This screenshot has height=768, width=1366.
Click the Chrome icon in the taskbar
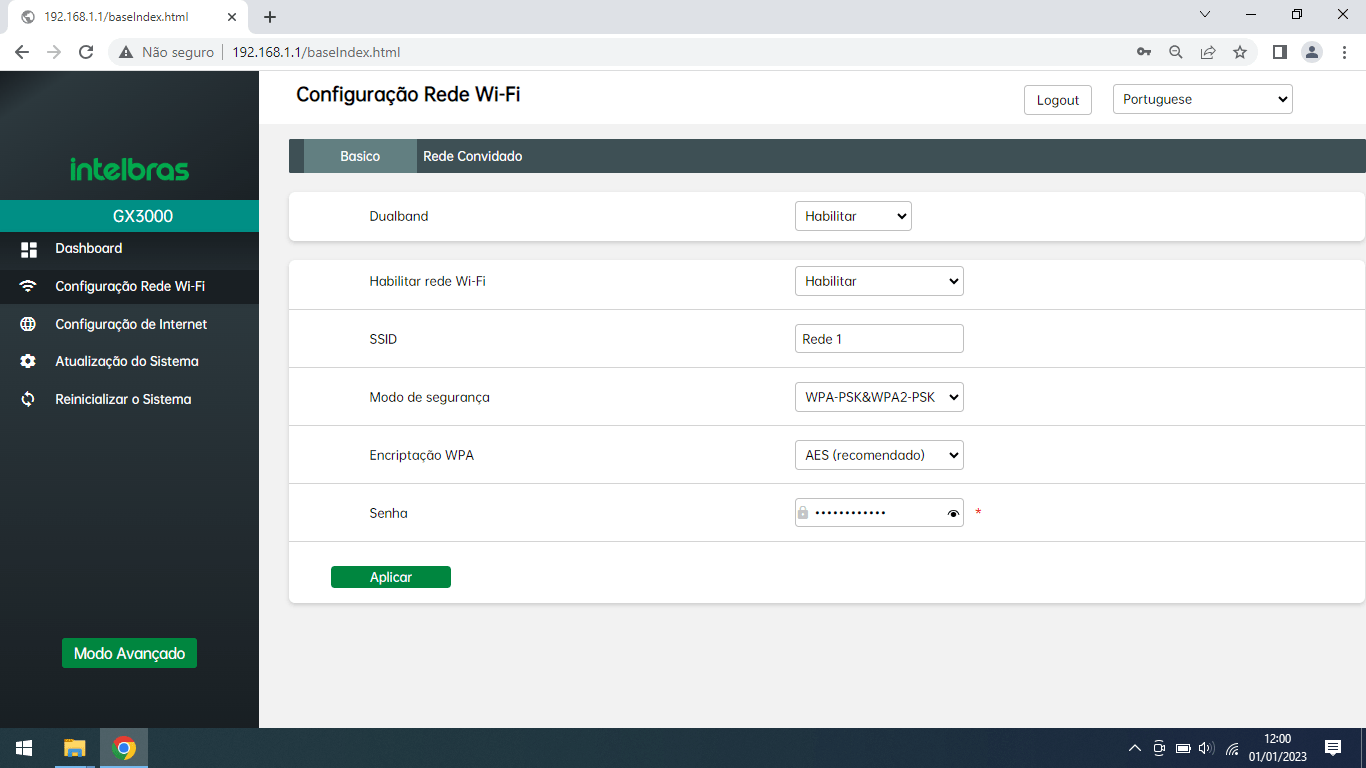124,748
